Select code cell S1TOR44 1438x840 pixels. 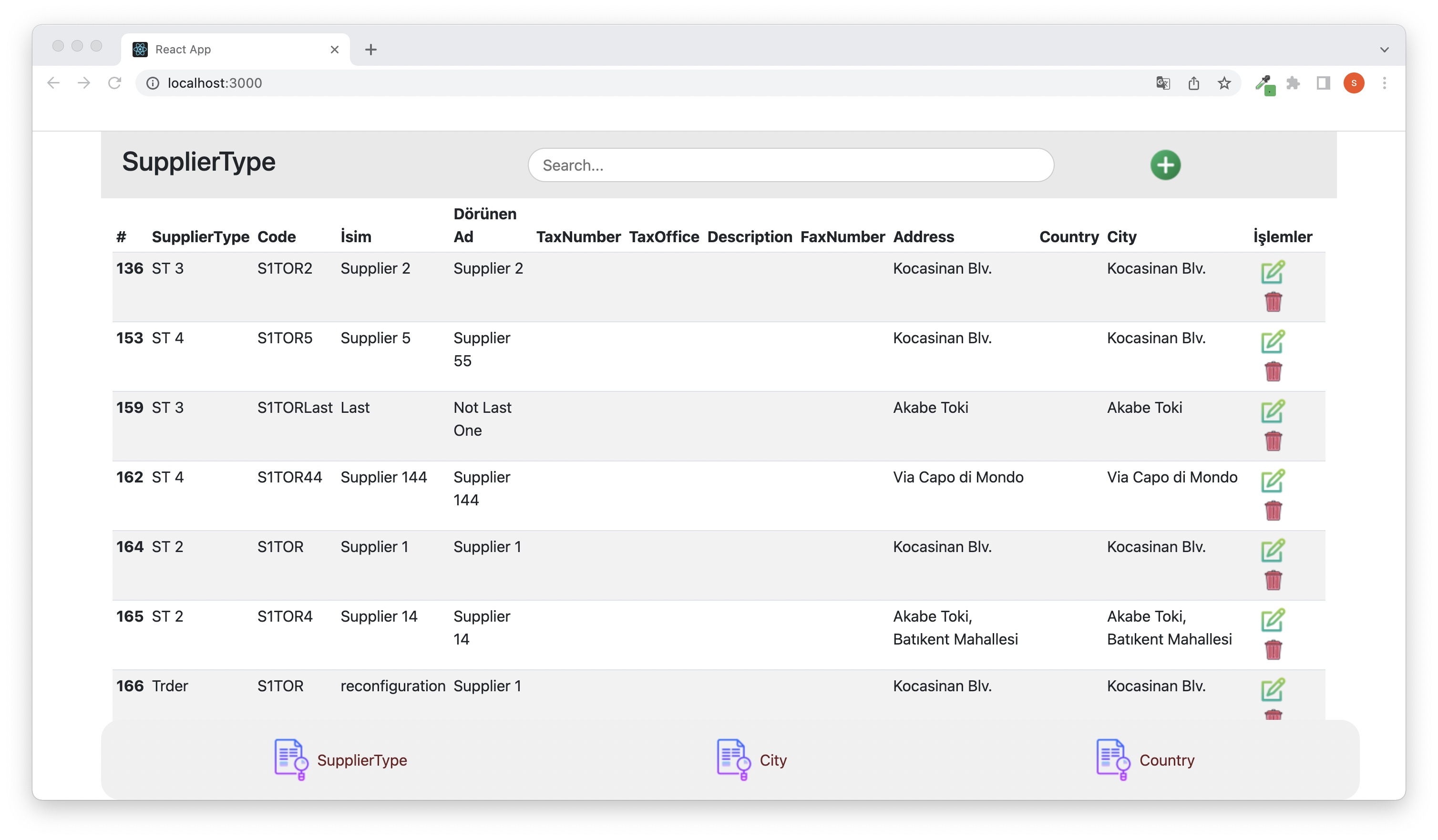(x=289, y=477)
